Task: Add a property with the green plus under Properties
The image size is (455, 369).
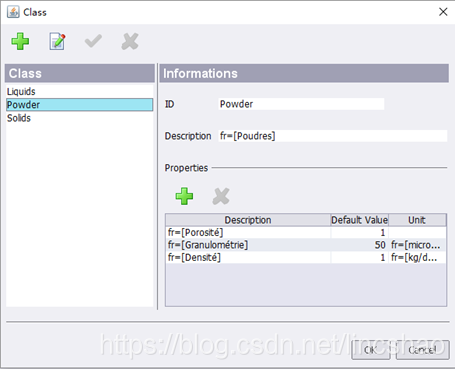Action: (x=184, y=196)
